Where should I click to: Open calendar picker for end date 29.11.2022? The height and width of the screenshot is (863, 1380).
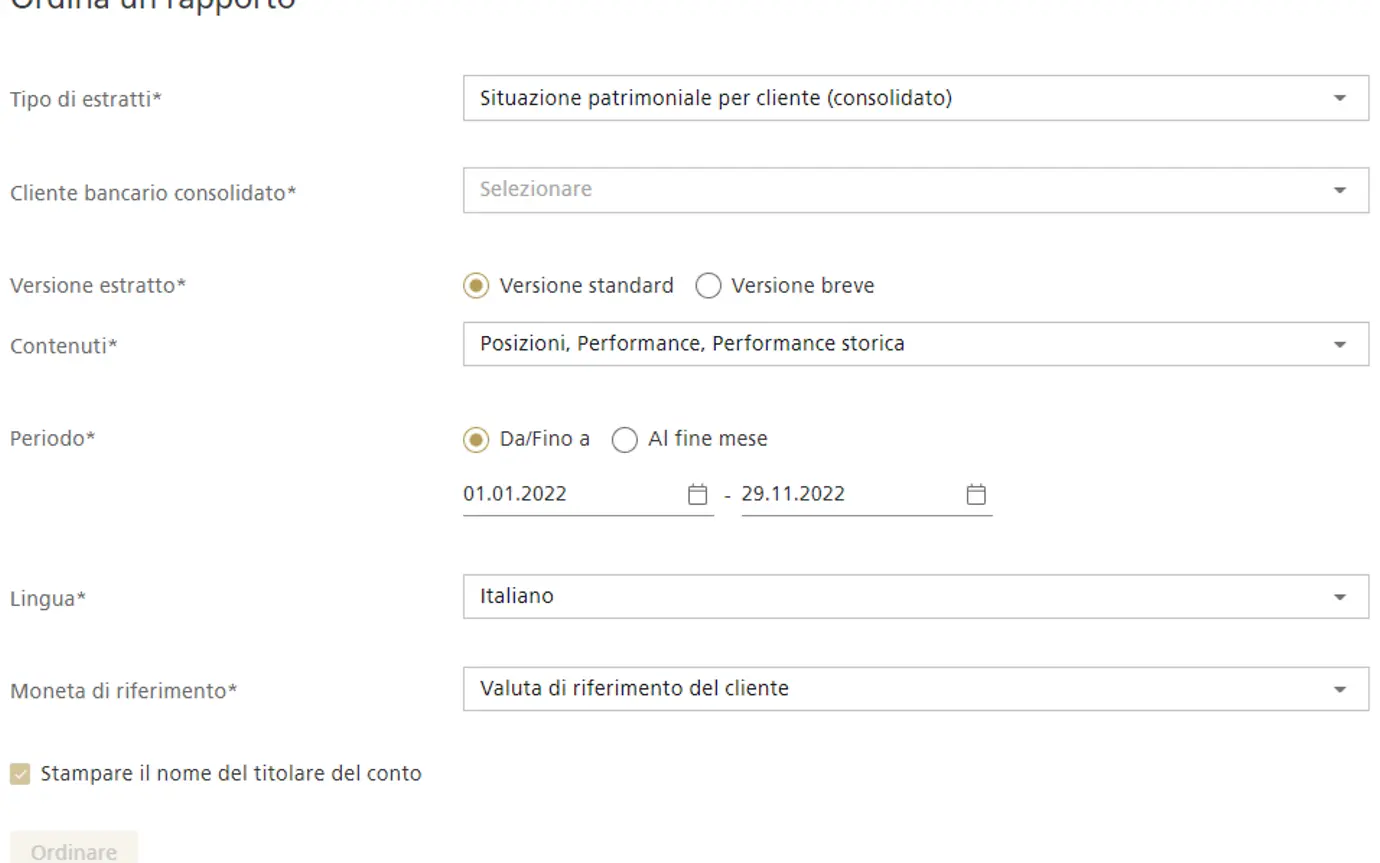976,494
